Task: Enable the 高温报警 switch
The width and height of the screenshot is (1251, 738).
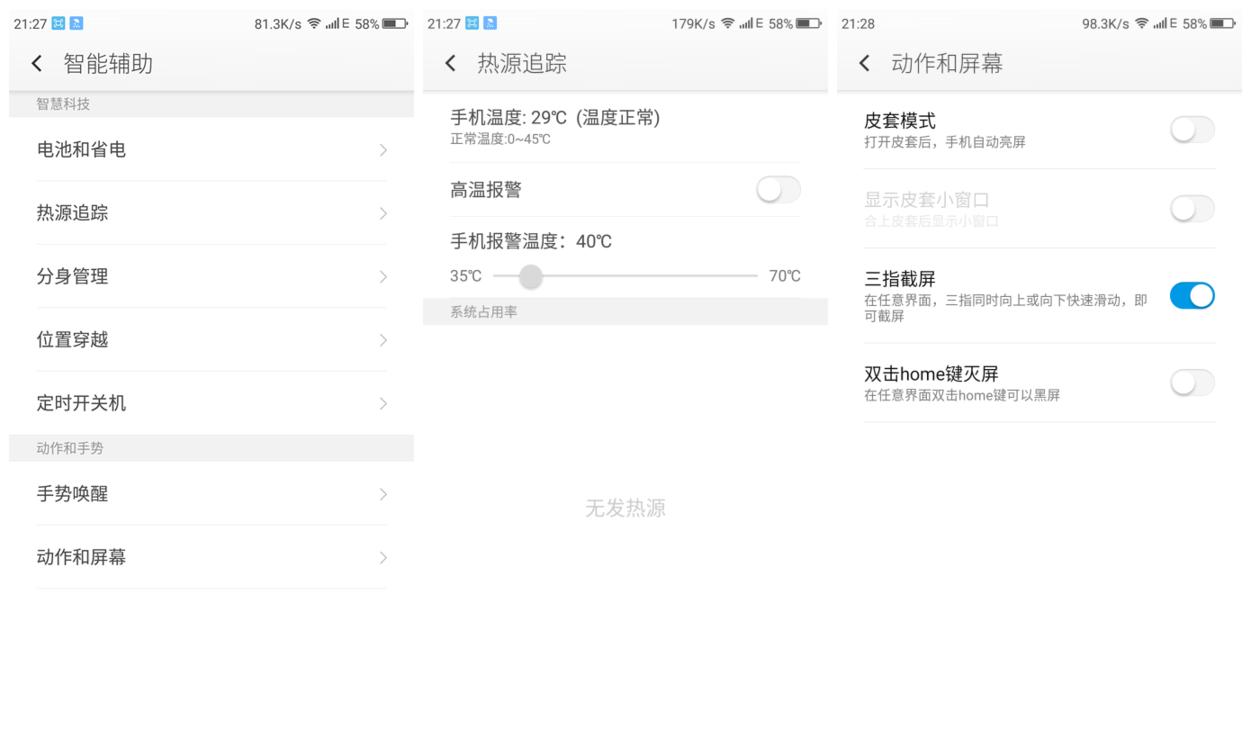Action: click(x=779, y=190)
